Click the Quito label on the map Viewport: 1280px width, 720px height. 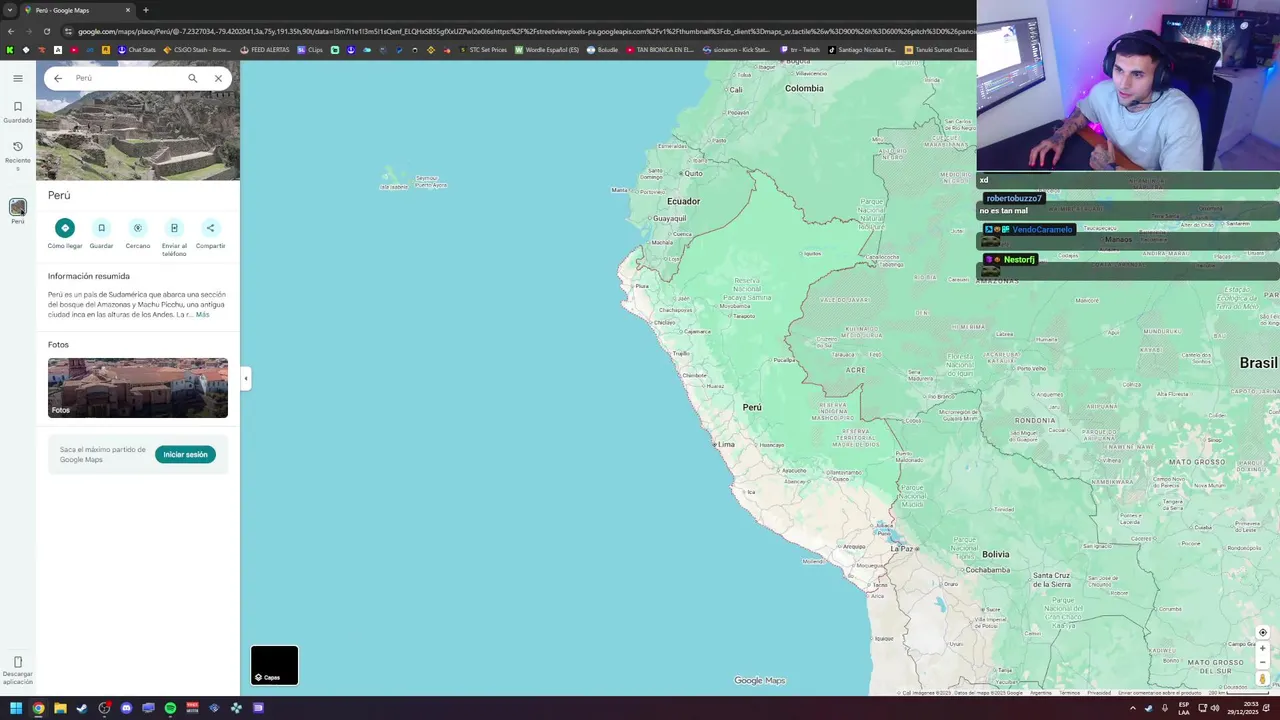692,173
